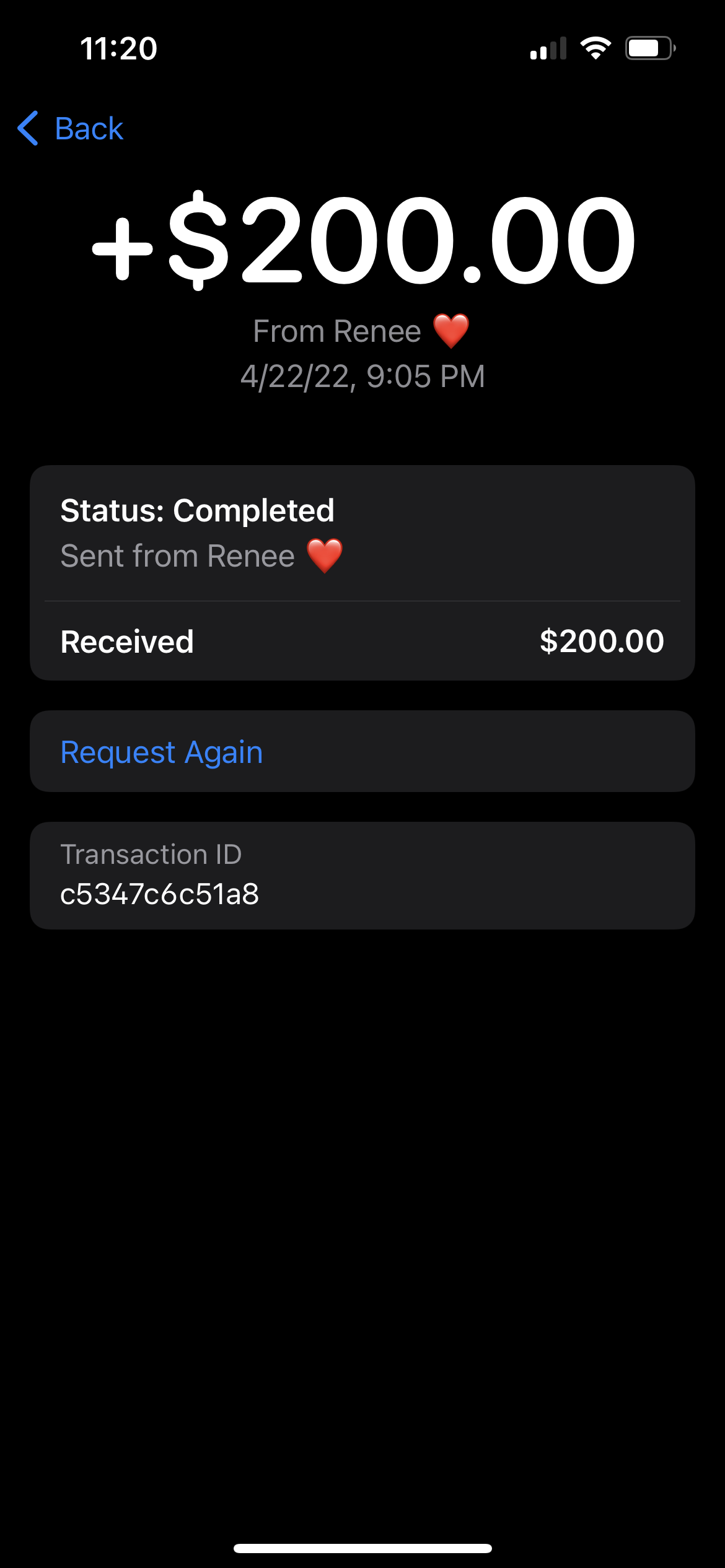Tap the 4/22/22, 9:05 PM timestamp
The width and height of the screenshot is (725, 1568).
tap(362, 377)
